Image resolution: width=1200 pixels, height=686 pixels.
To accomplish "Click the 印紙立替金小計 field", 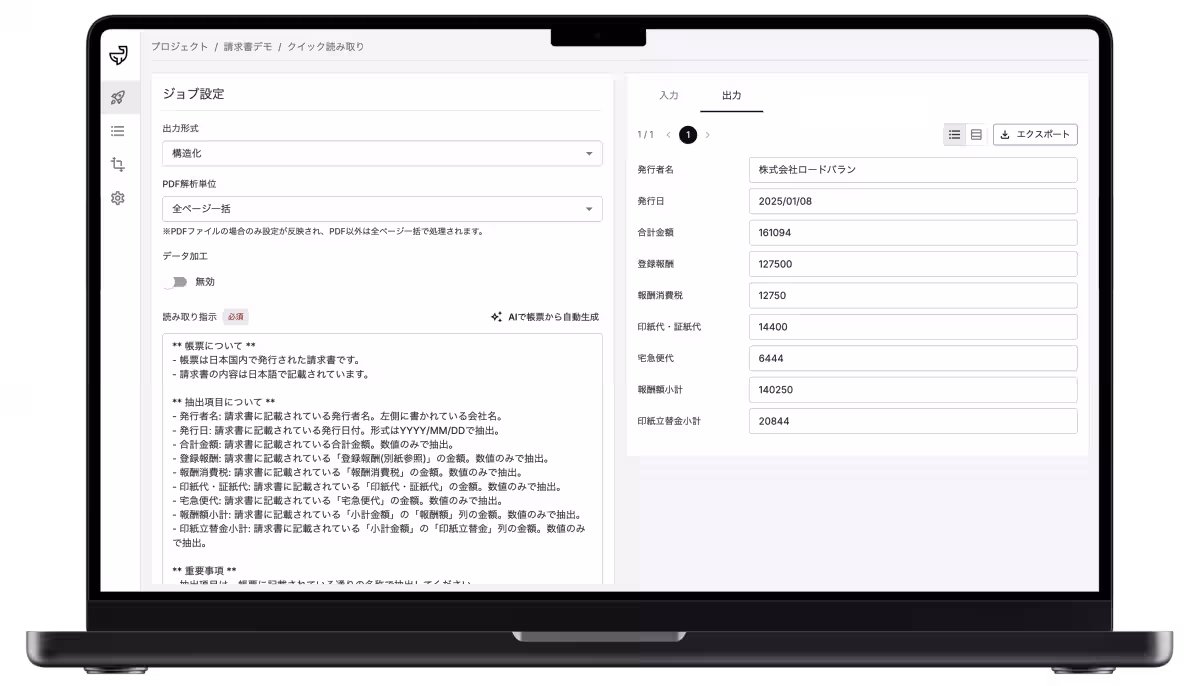I will (913, 421).
